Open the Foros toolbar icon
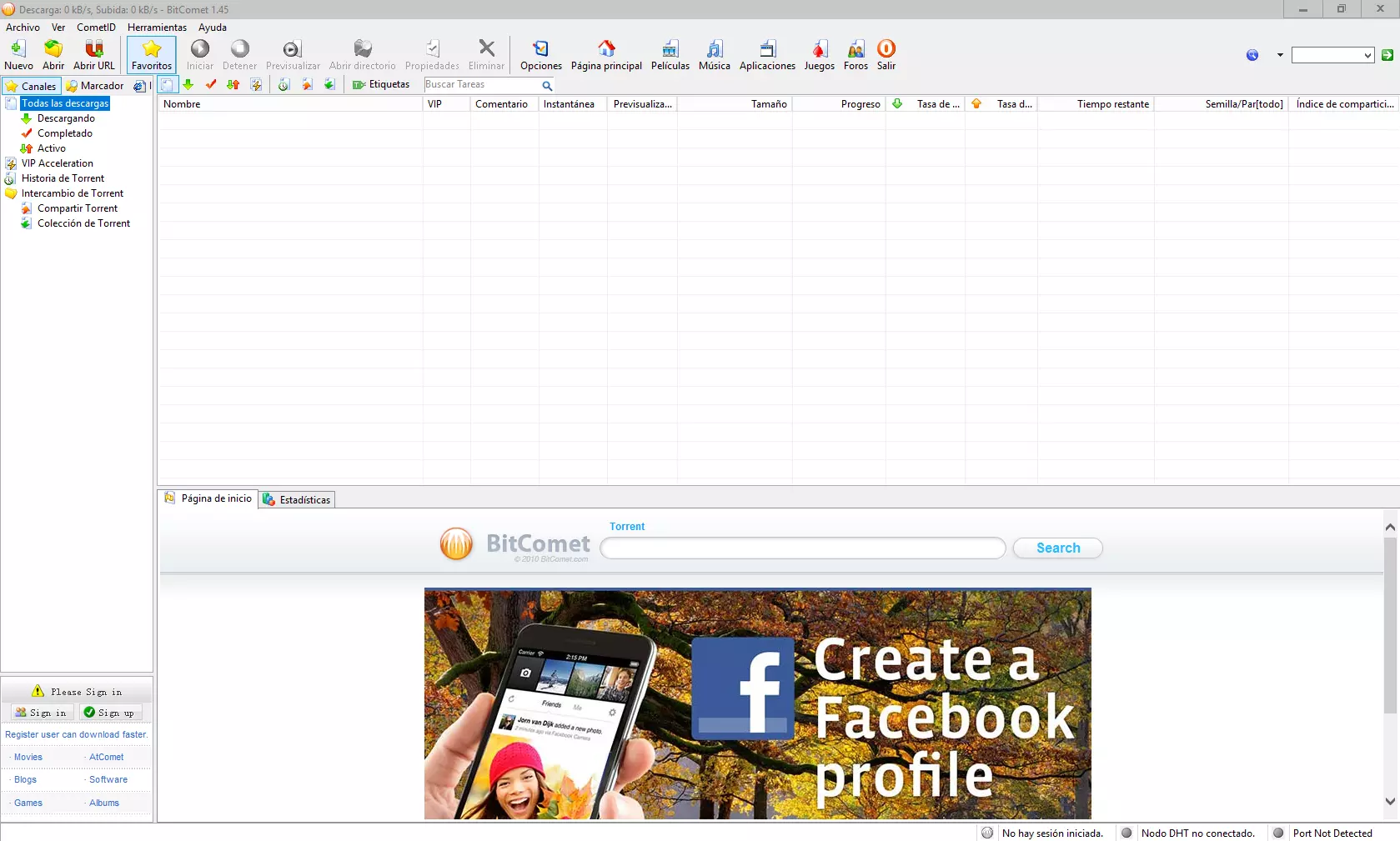1400x841 pixels. (856, 55)
